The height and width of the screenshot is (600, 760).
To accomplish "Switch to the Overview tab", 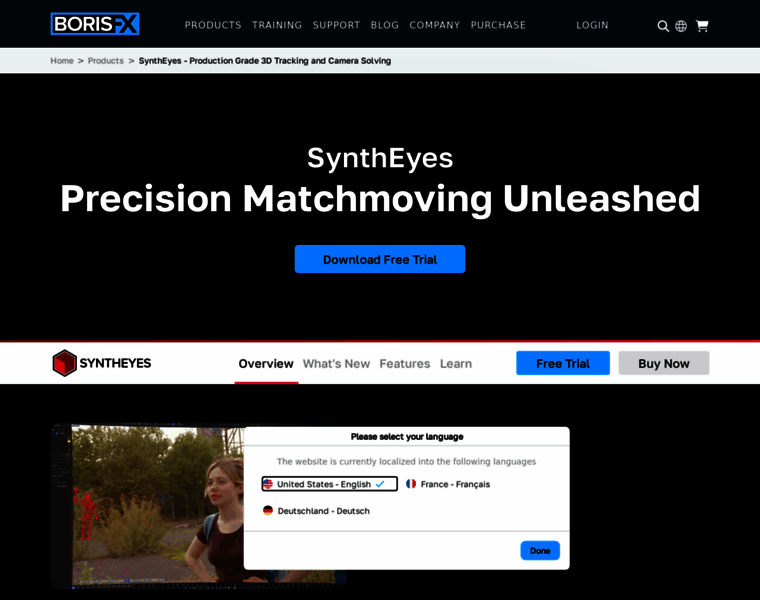I will [266, 363].
